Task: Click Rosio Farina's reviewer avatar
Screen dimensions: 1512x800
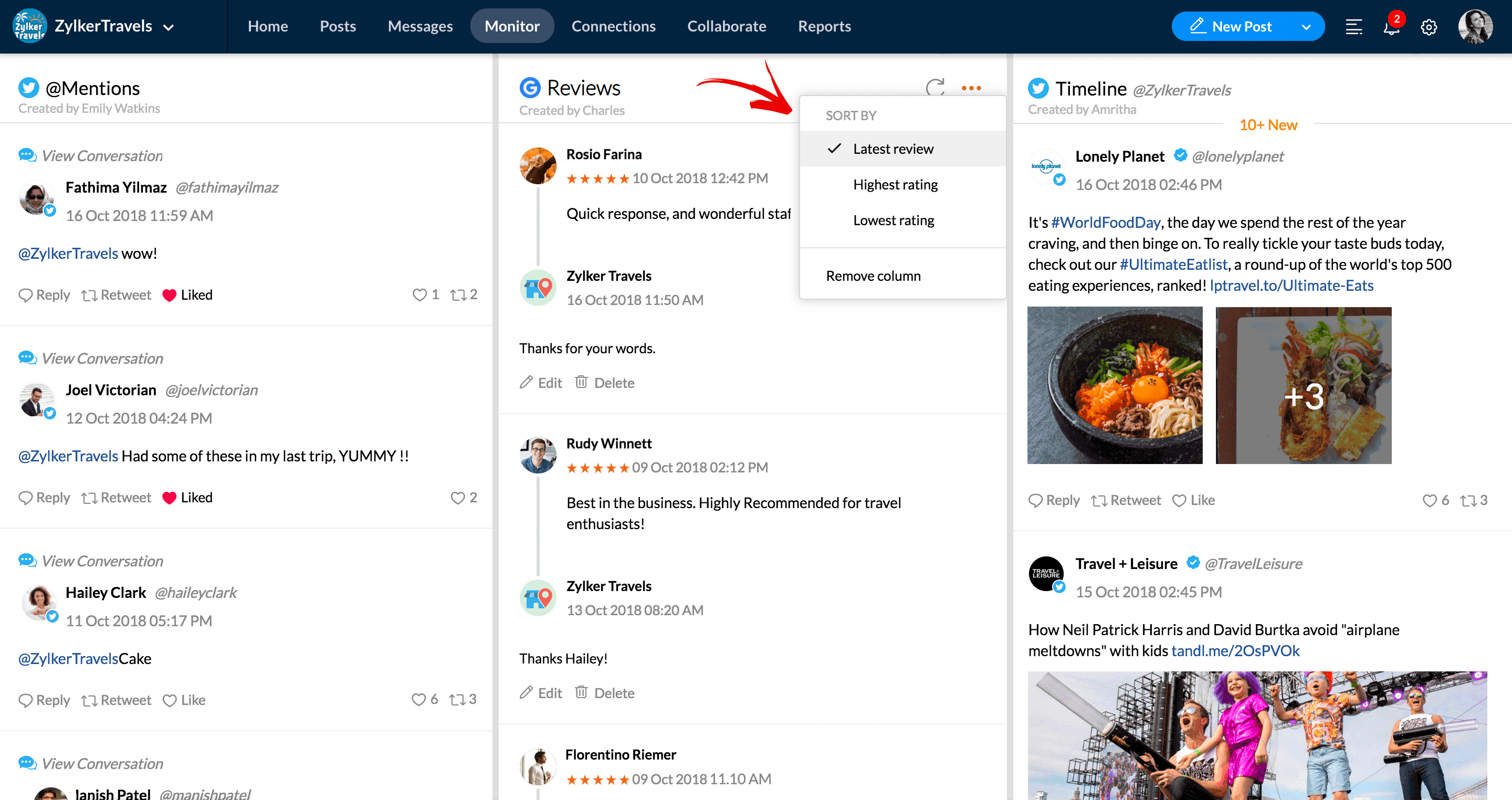Action: point(538,165)
